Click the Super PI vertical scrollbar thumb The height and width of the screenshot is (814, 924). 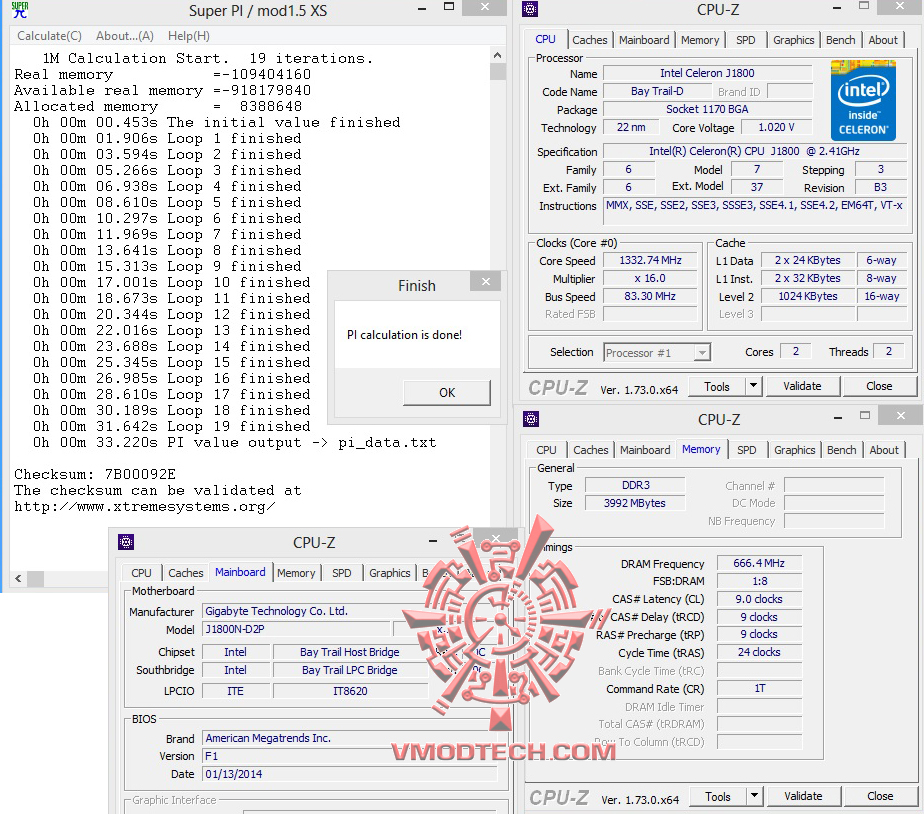[x=497, y=71]
